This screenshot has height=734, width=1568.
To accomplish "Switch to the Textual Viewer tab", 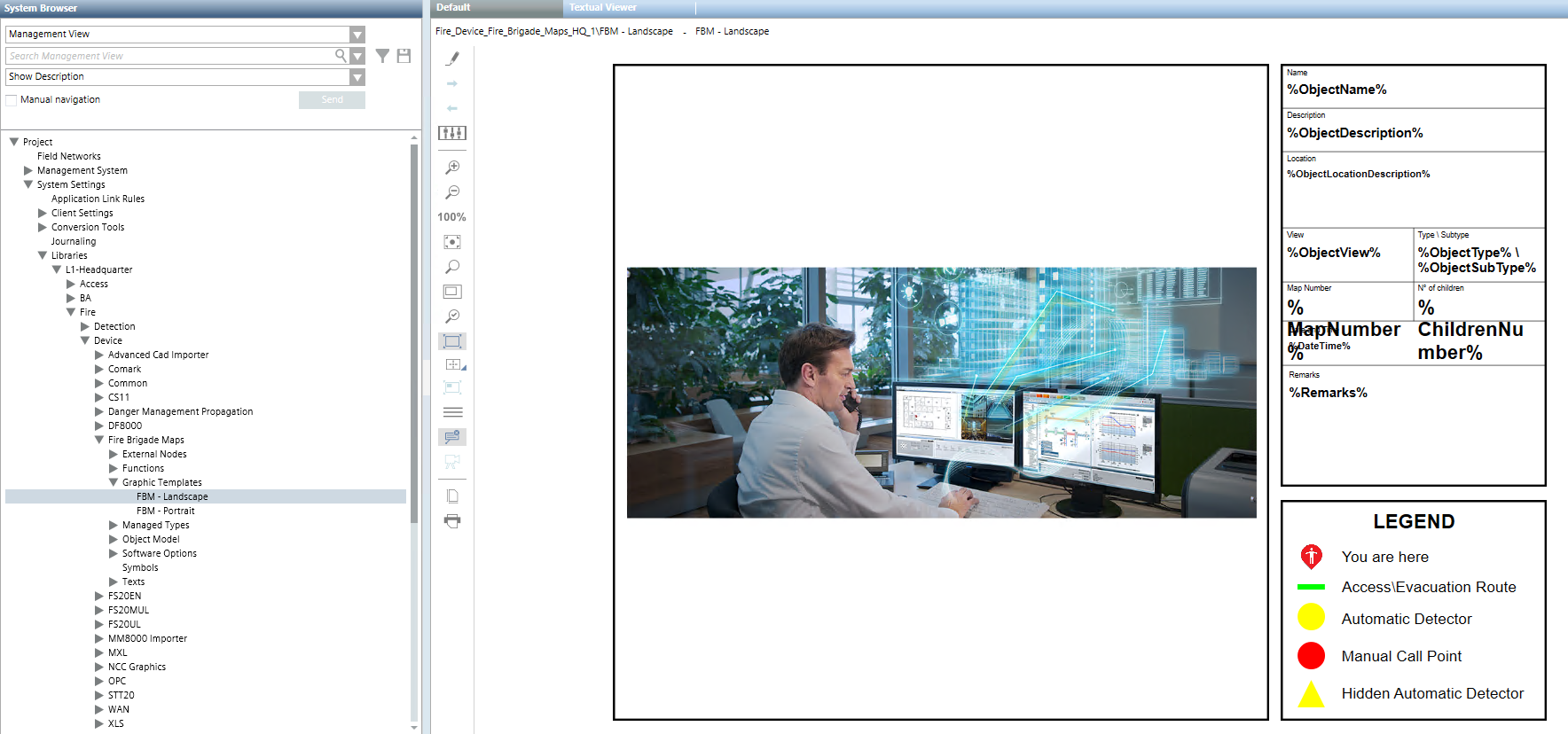I will click(x=603, y=8).
